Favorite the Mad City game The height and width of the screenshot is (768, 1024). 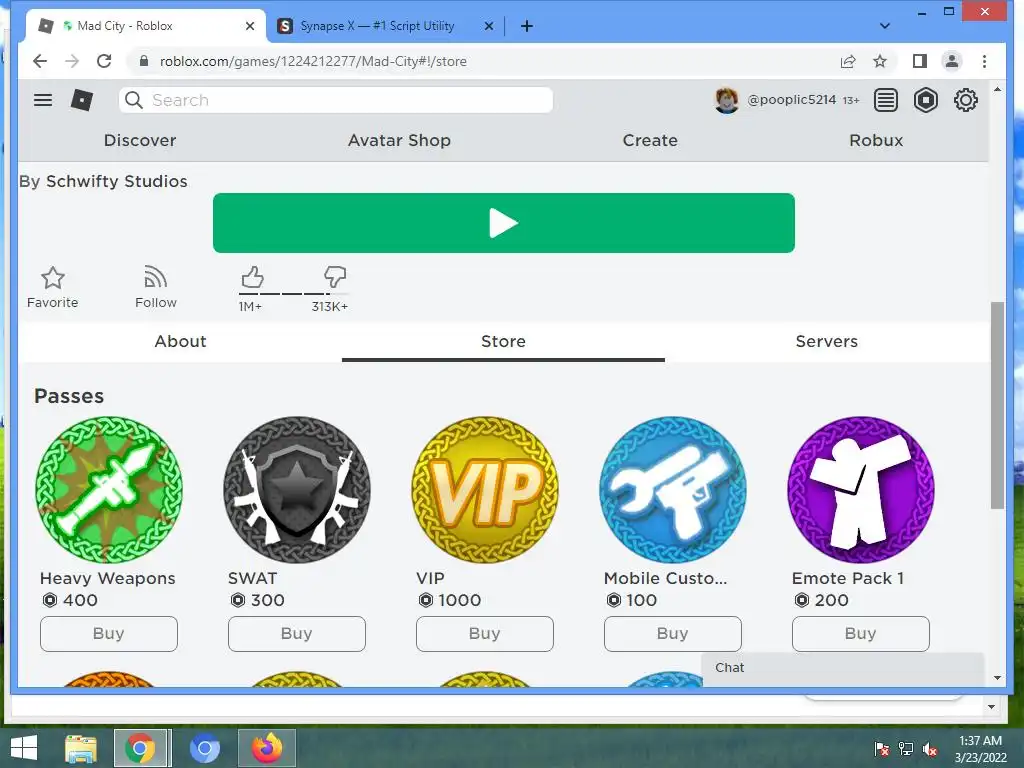52,287
